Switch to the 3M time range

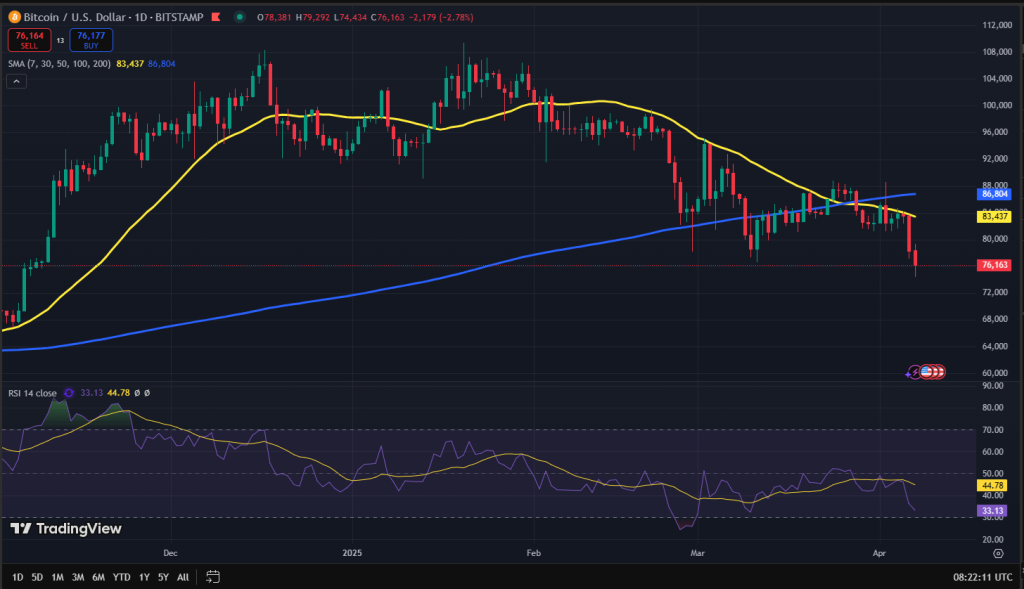point(78,577)
